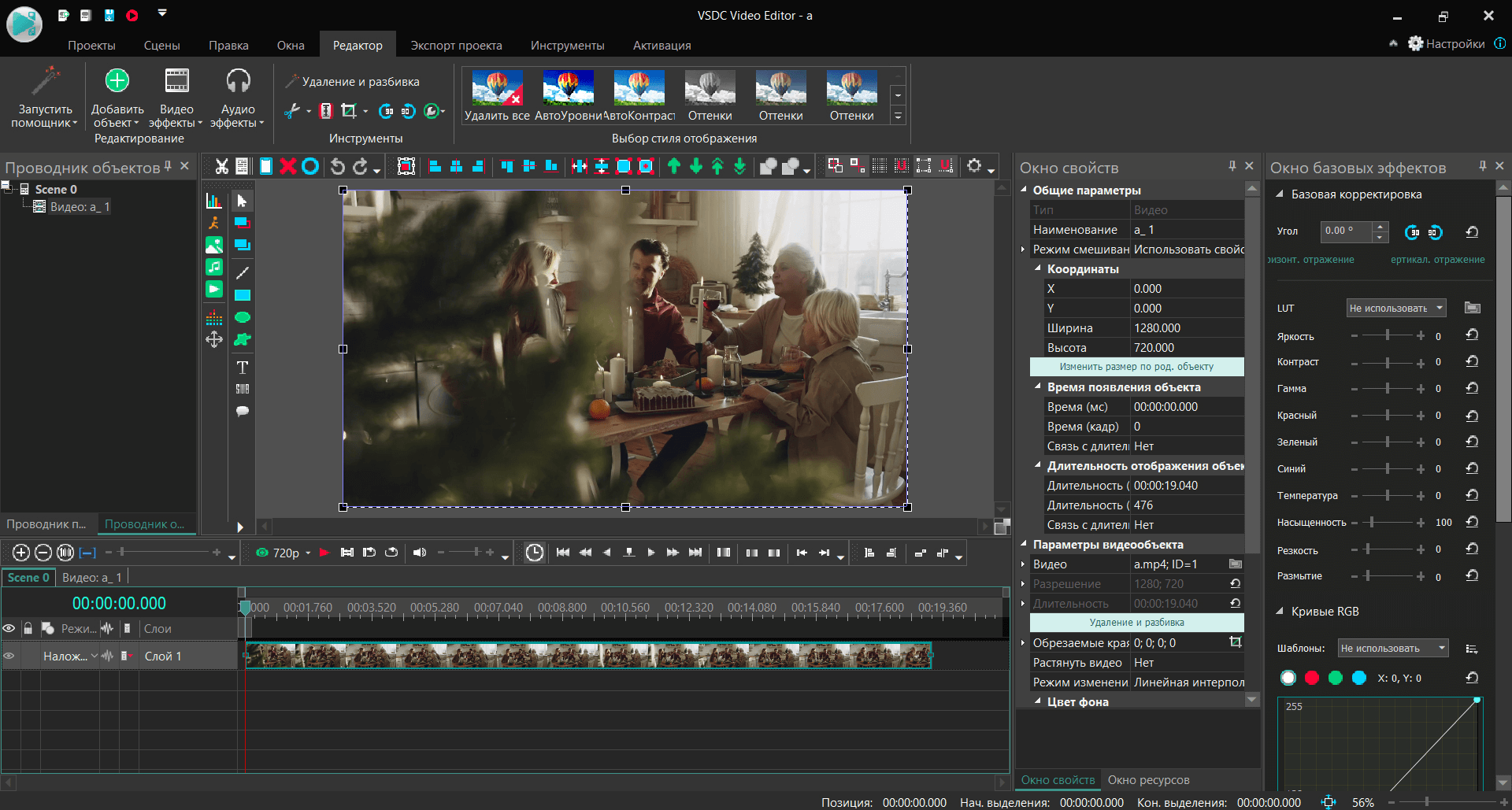1512x810 pixels.
Task: Select the Text tool in the vertical toolbar
Action: point(243,368)
